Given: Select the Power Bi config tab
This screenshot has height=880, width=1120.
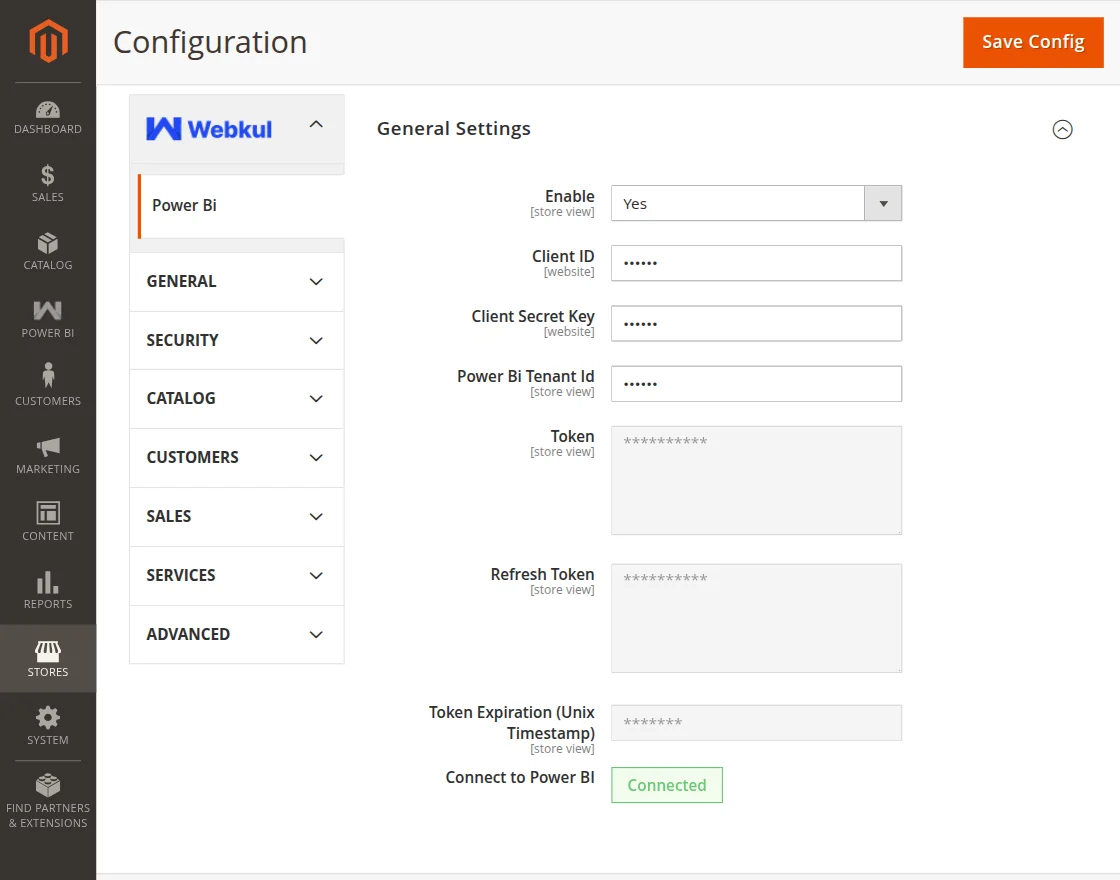Looking at the screenshot, I should point(241,206).
